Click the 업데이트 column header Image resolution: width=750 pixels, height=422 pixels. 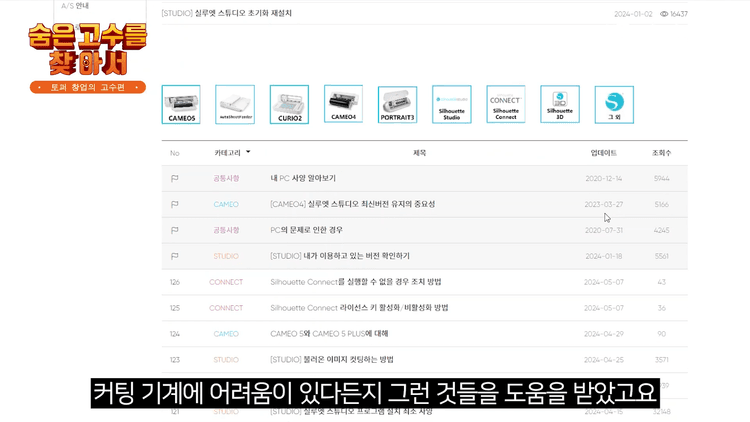click(x=603, y=153)
